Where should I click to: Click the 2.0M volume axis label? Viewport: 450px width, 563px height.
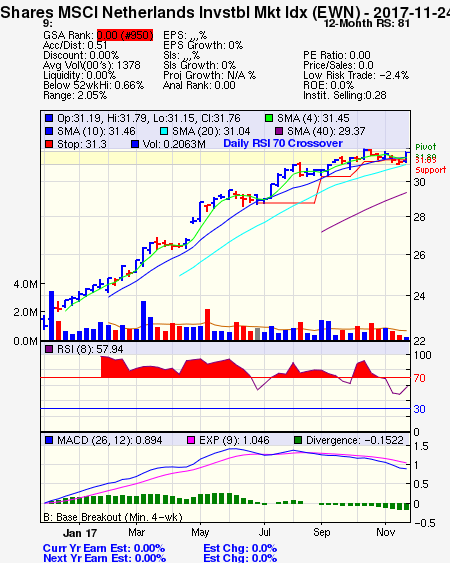[x=25, y=312]
